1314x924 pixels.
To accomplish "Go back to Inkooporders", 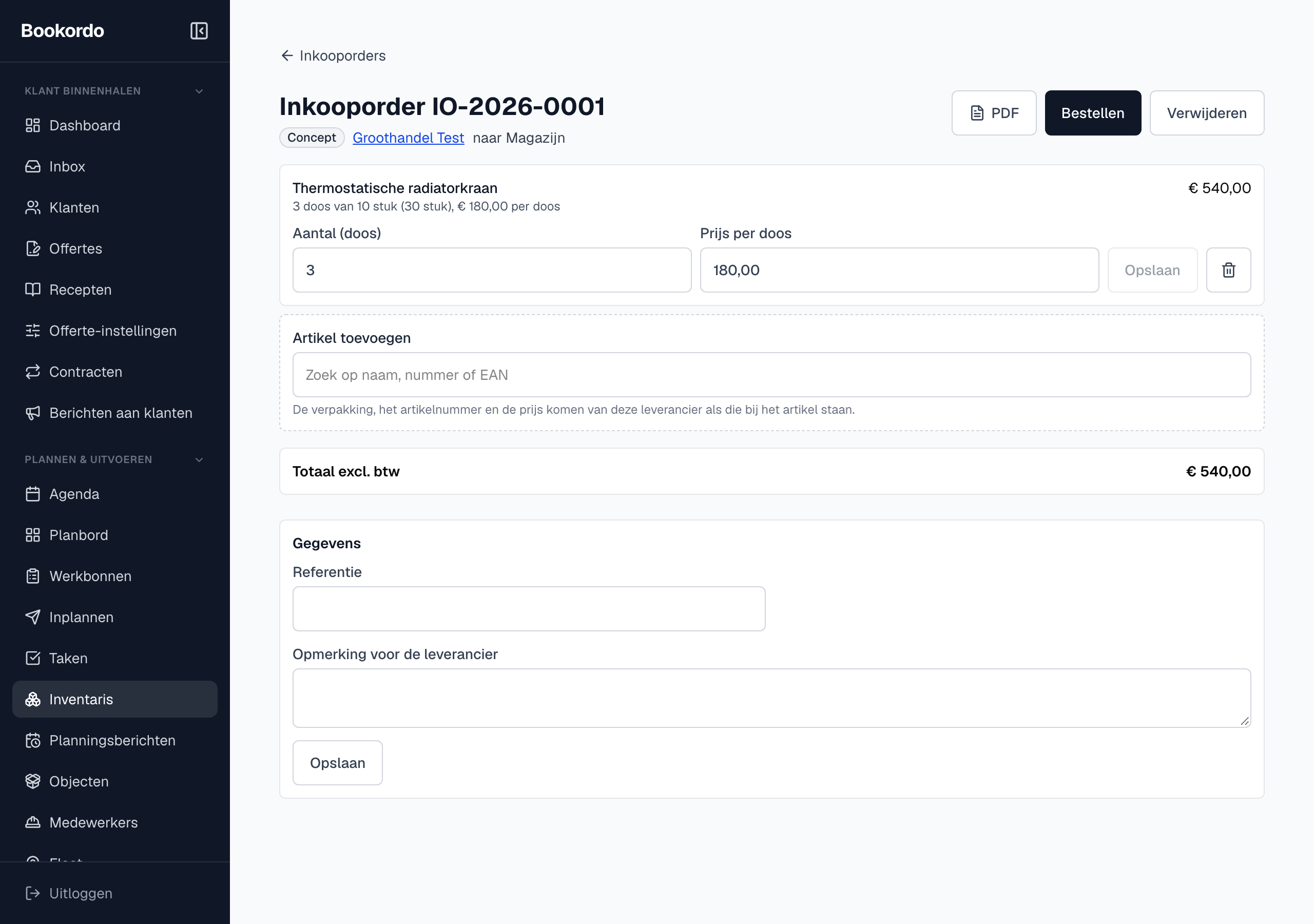I will (333, 55).
